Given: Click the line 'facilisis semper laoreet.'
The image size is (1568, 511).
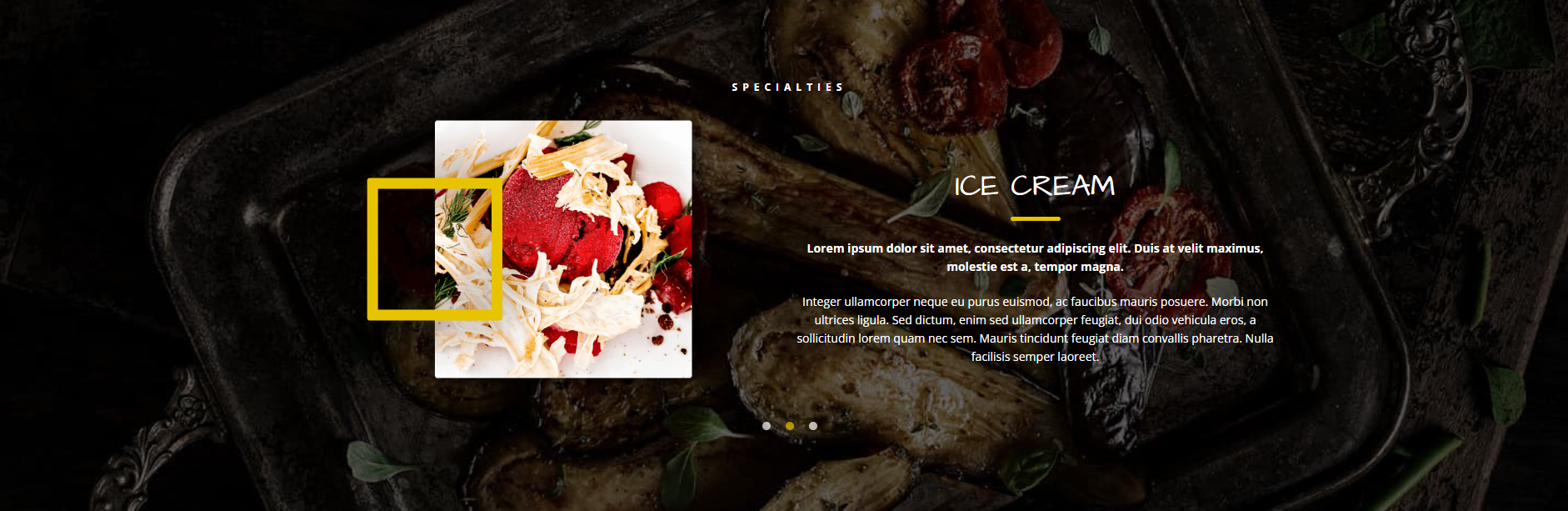Looking at the screenshot, I should tap(1035, 357).
